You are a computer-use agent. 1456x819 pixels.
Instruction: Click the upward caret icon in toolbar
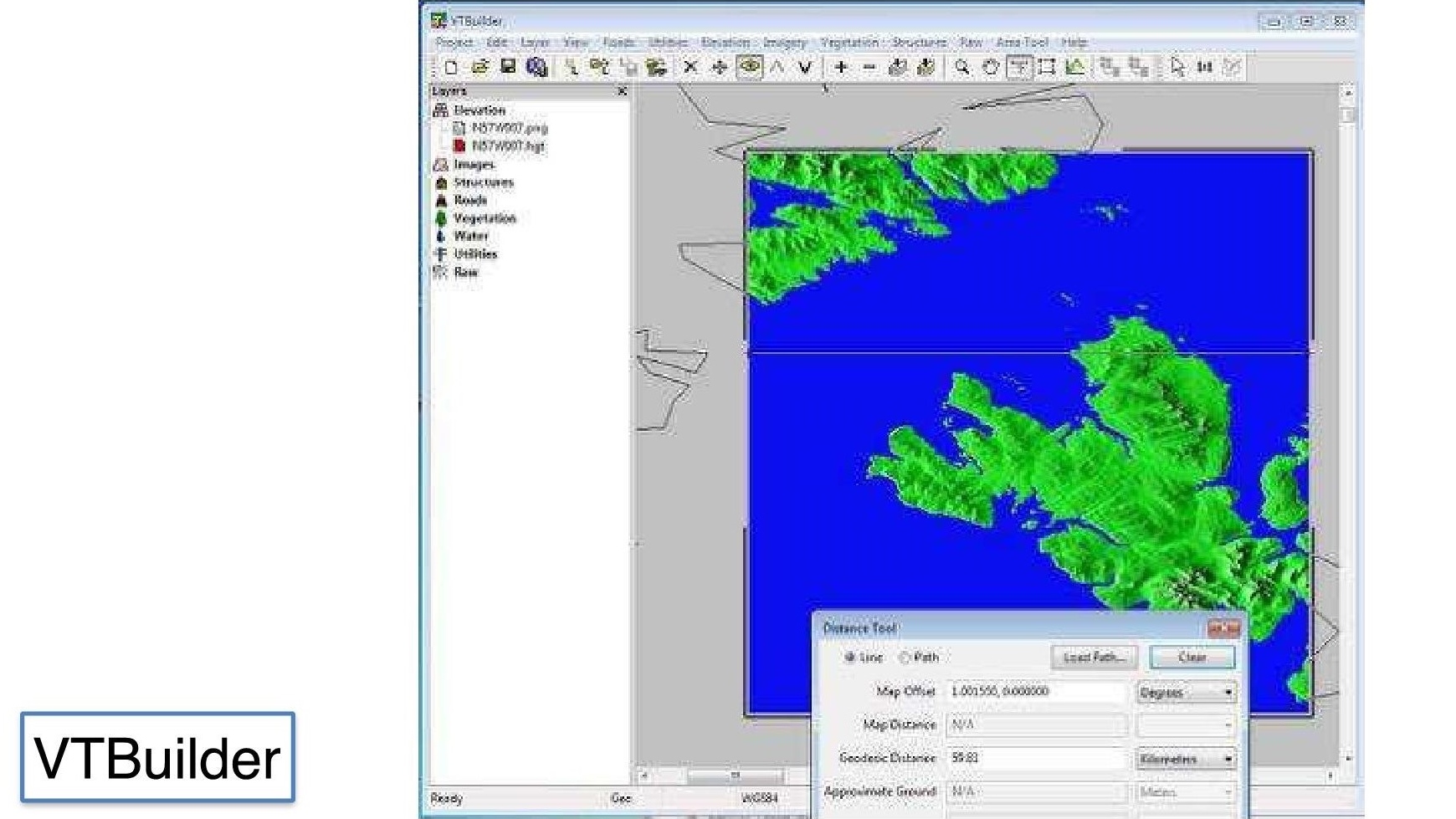click(777, 67)
